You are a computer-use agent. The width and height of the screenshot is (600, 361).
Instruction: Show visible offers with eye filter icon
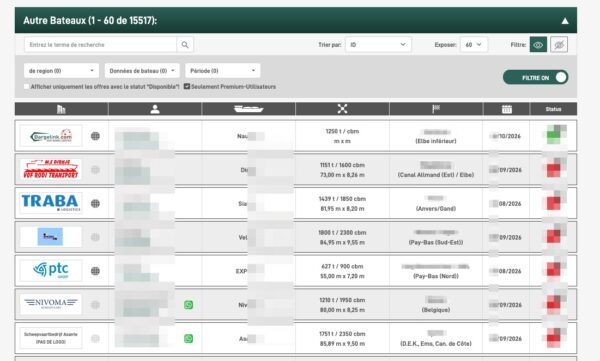[x=538, y=45]
